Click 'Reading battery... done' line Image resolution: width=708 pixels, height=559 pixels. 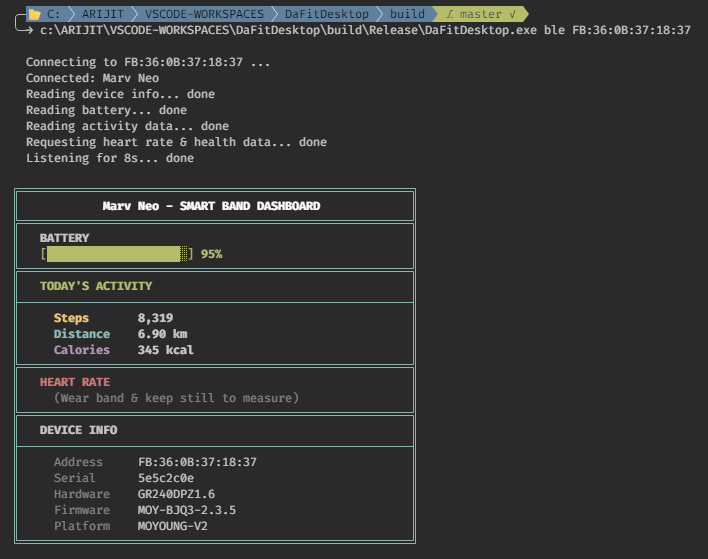point(106,110)
